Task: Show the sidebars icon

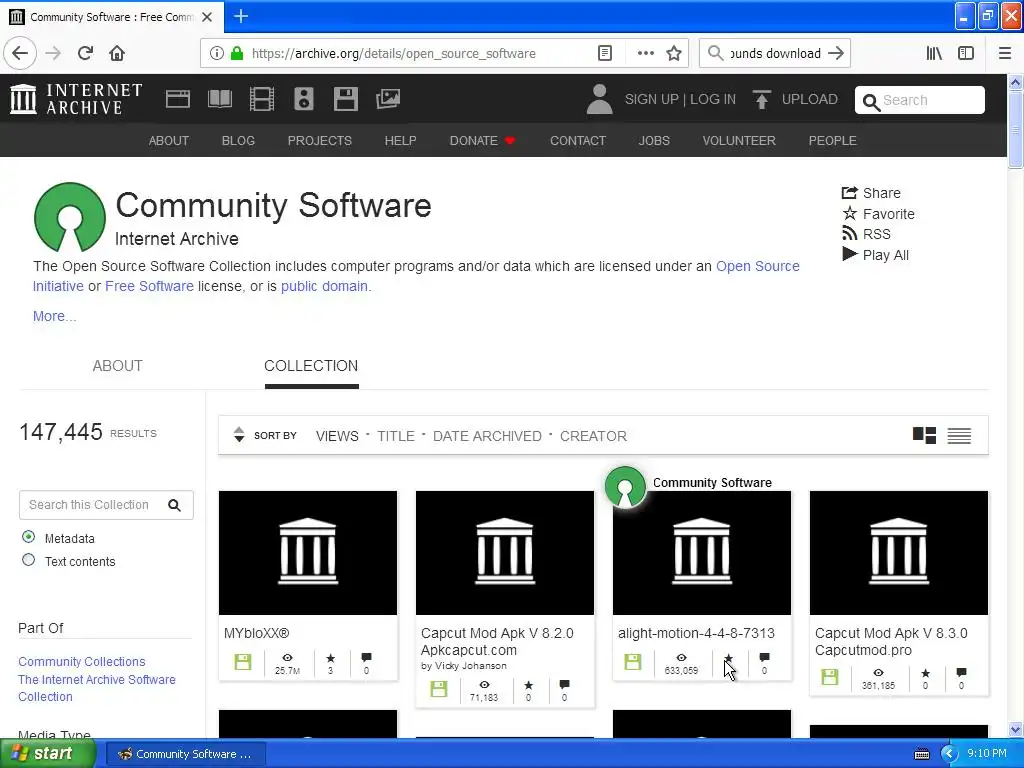Action: [966, 53]
